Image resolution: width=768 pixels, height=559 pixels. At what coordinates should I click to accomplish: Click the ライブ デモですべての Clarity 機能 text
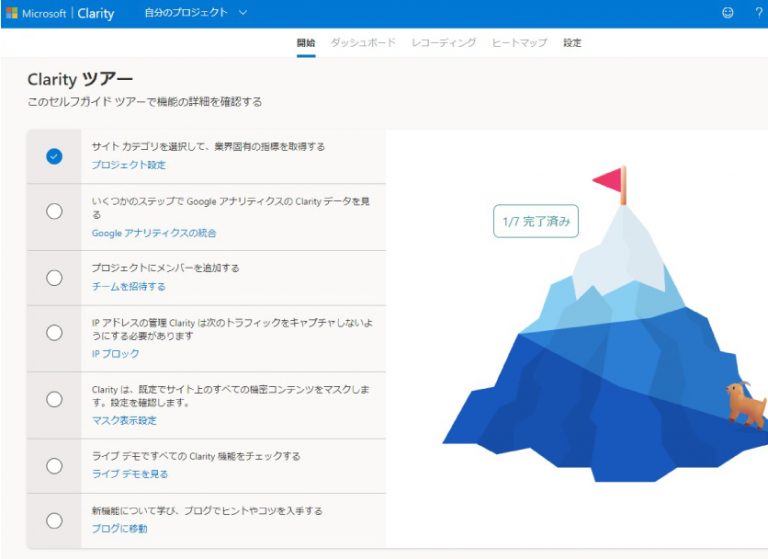[x=196, y=456]
